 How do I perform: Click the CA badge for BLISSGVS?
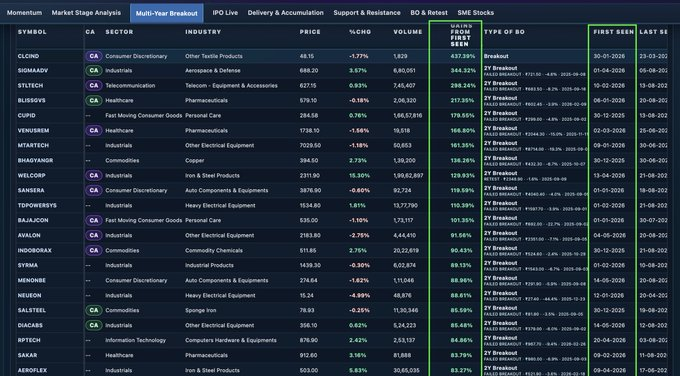point(94,100)
